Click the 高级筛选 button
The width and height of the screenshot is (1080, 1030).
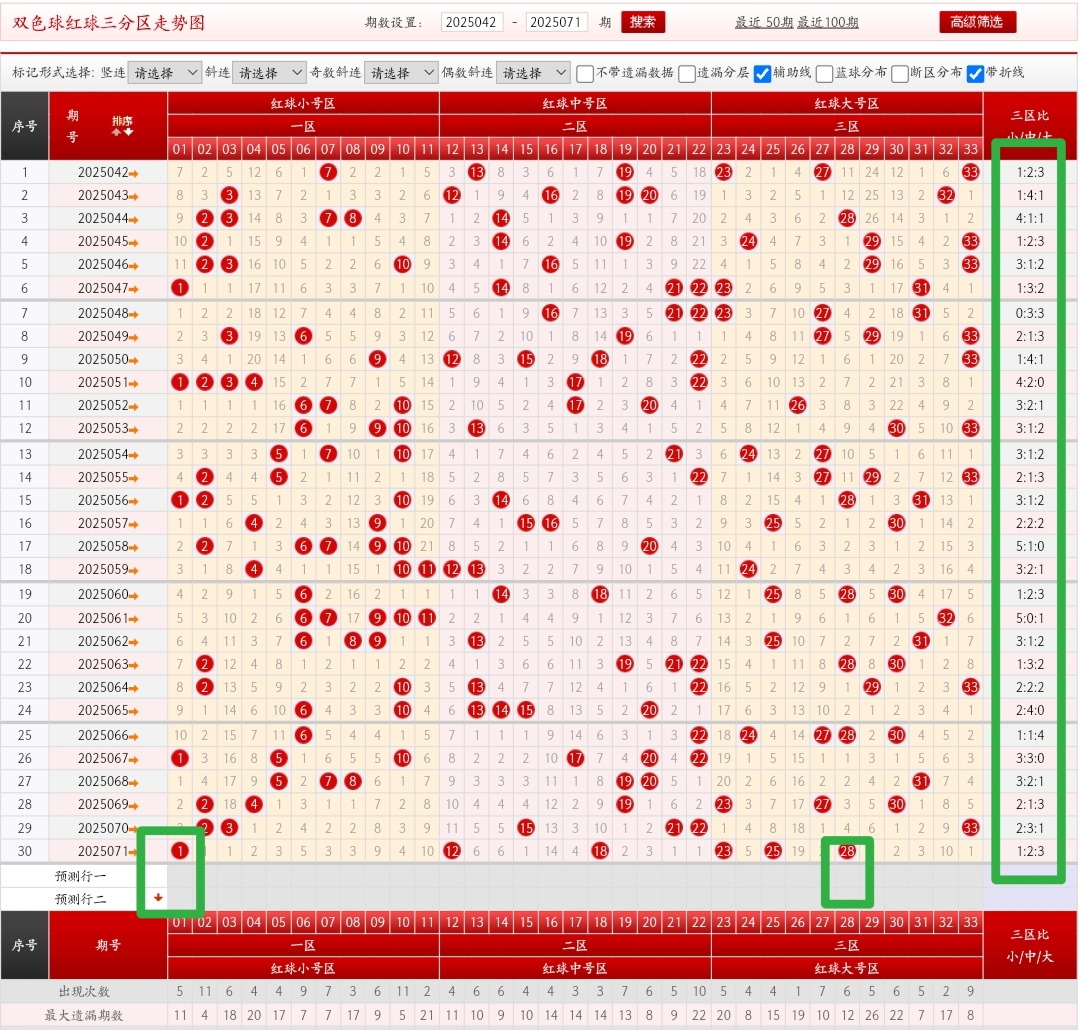[x=977, y=22]
